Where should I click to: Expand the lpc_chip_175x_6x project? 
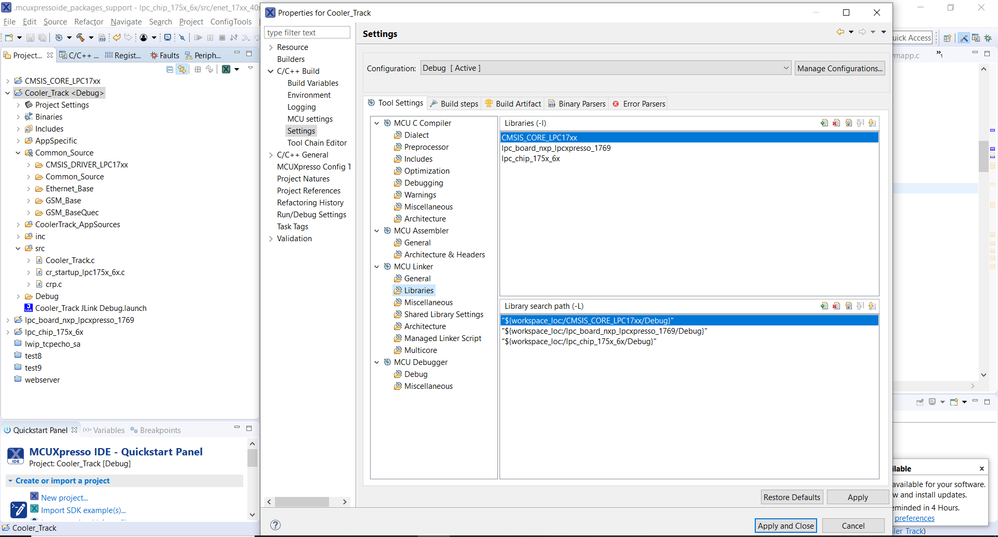pyautogui.click(x=8, y=332)
